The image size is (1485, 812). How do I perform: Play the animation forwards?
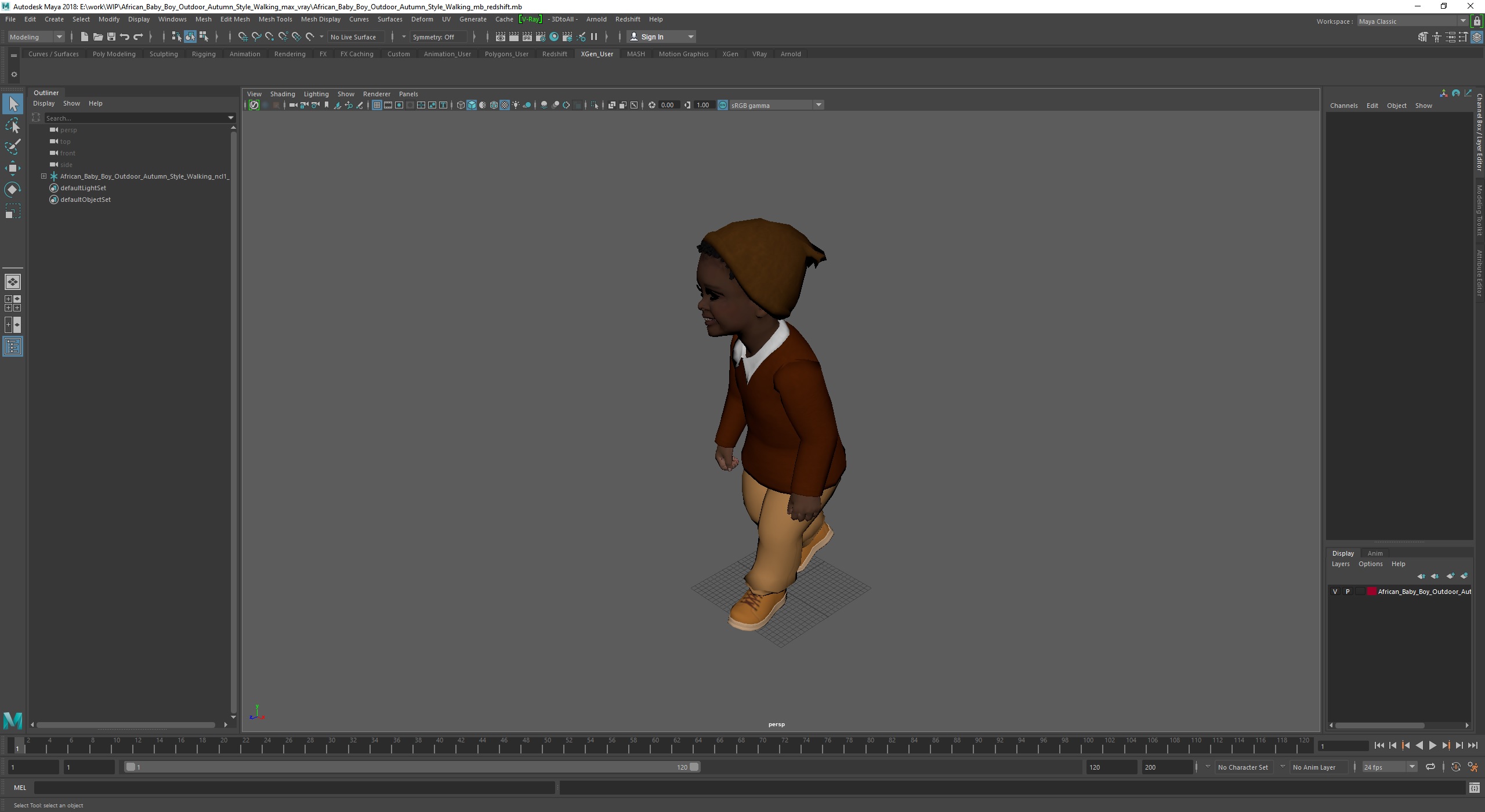click(1432, 746)
